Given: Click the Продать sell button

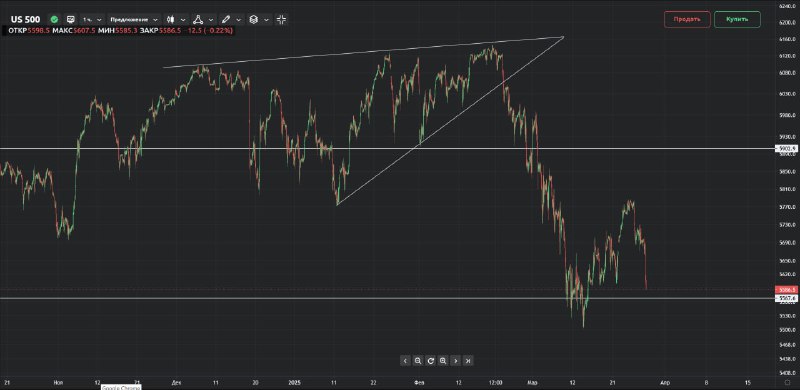Looking at the screenshot, I should (x=687, y=19).
